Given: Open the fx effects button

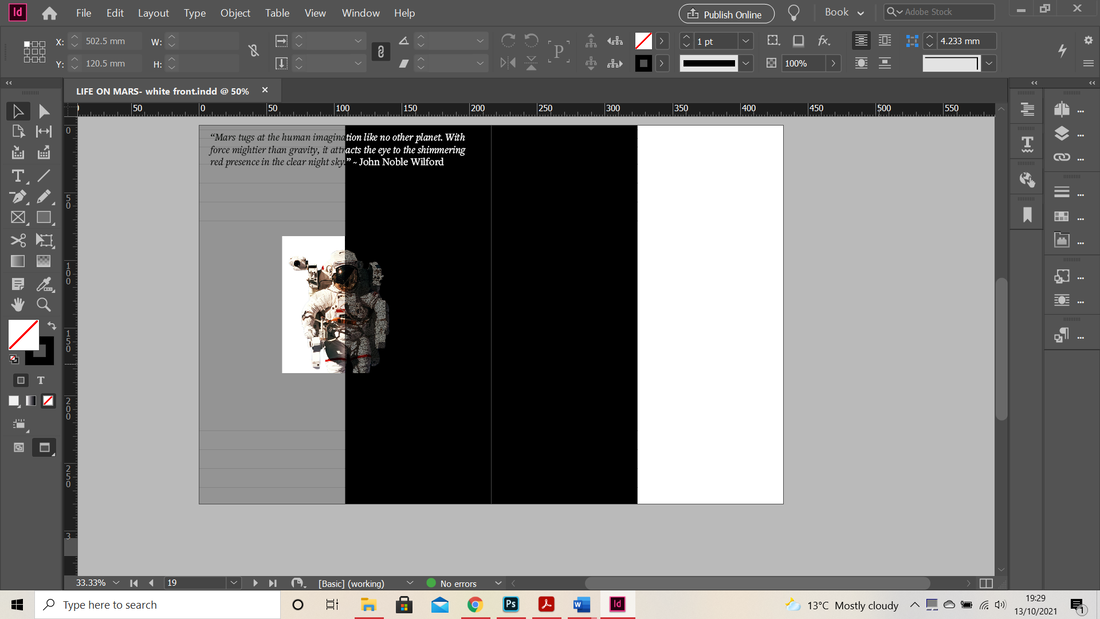Looking at the screenshot, I should (x=824, y=41).
